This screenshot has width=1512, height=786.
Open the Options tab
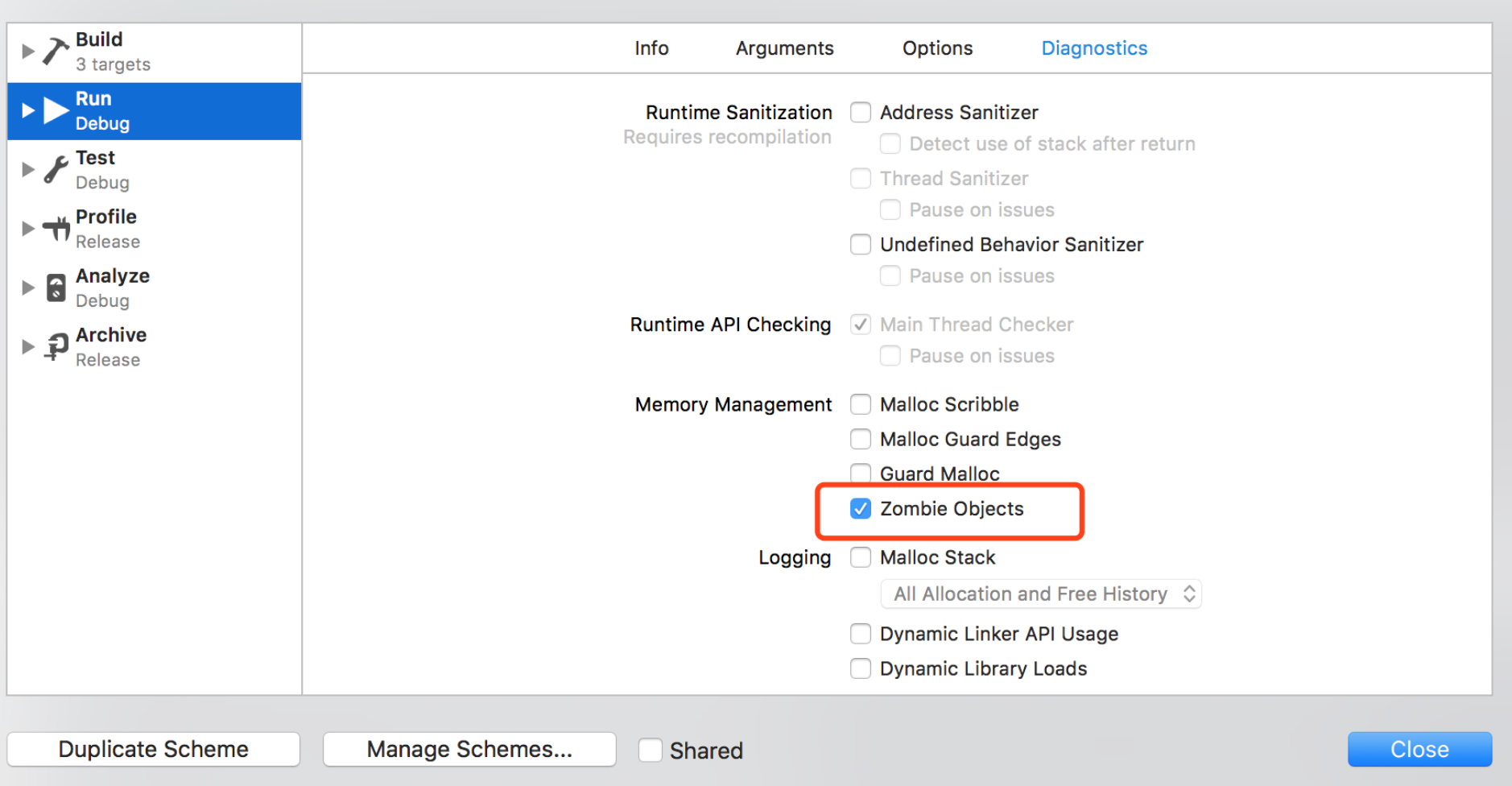937,48
